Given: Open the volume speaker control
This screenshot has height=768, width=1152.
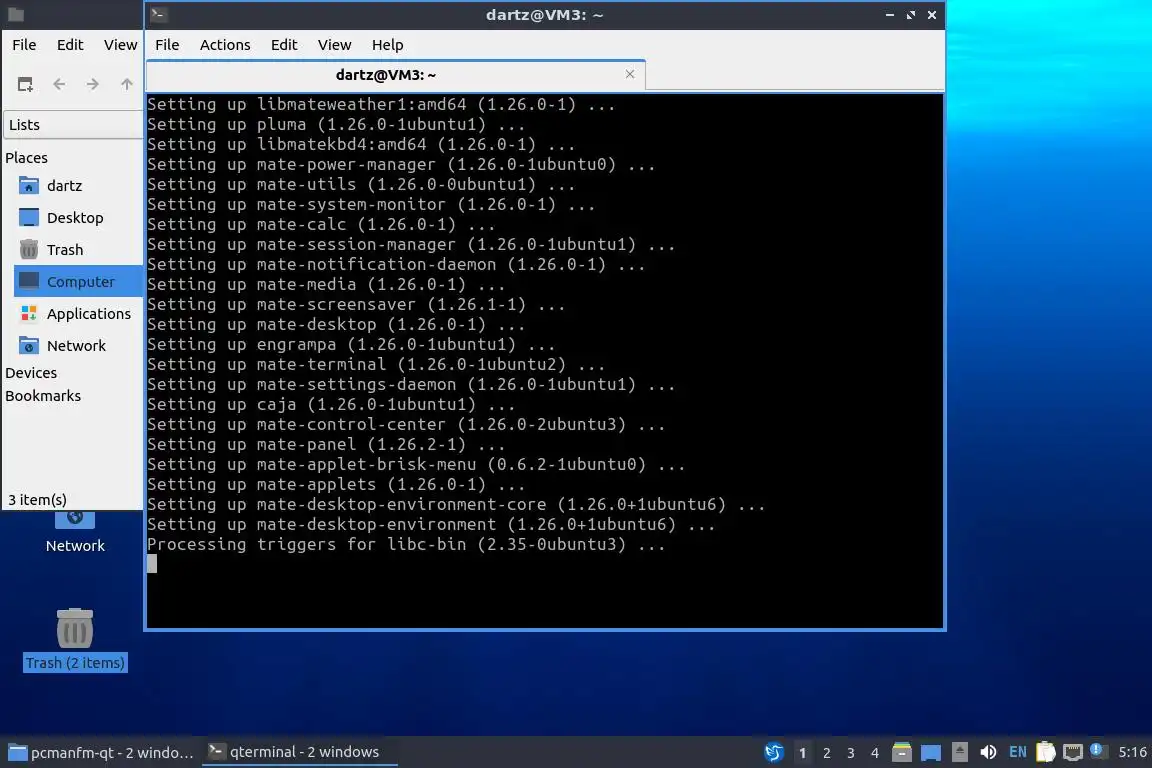Looking at the screenshot, I should click(x=988, y=752).
